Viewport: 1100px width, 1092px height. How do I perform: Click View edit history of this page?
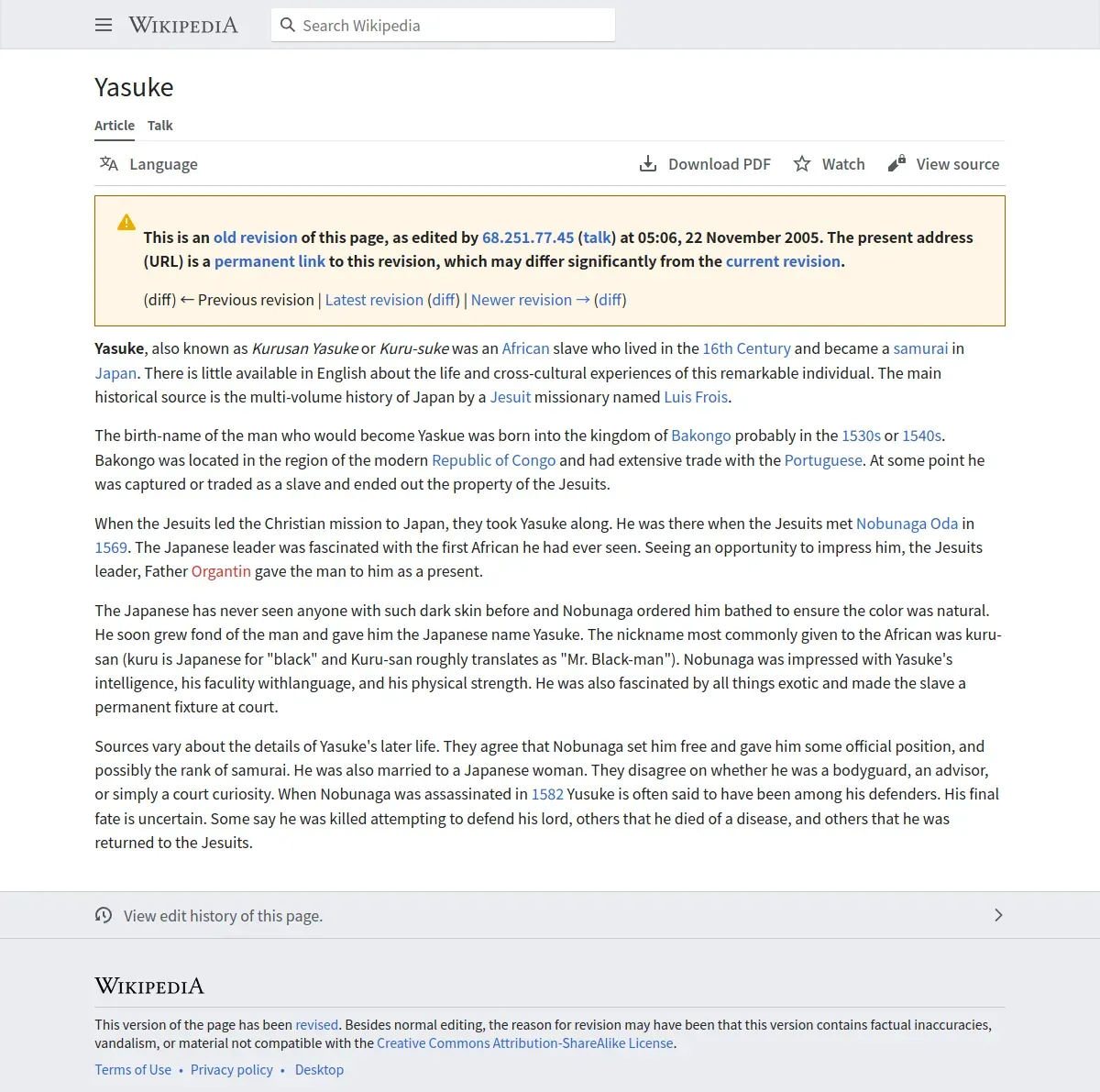(x=224, y=916)
